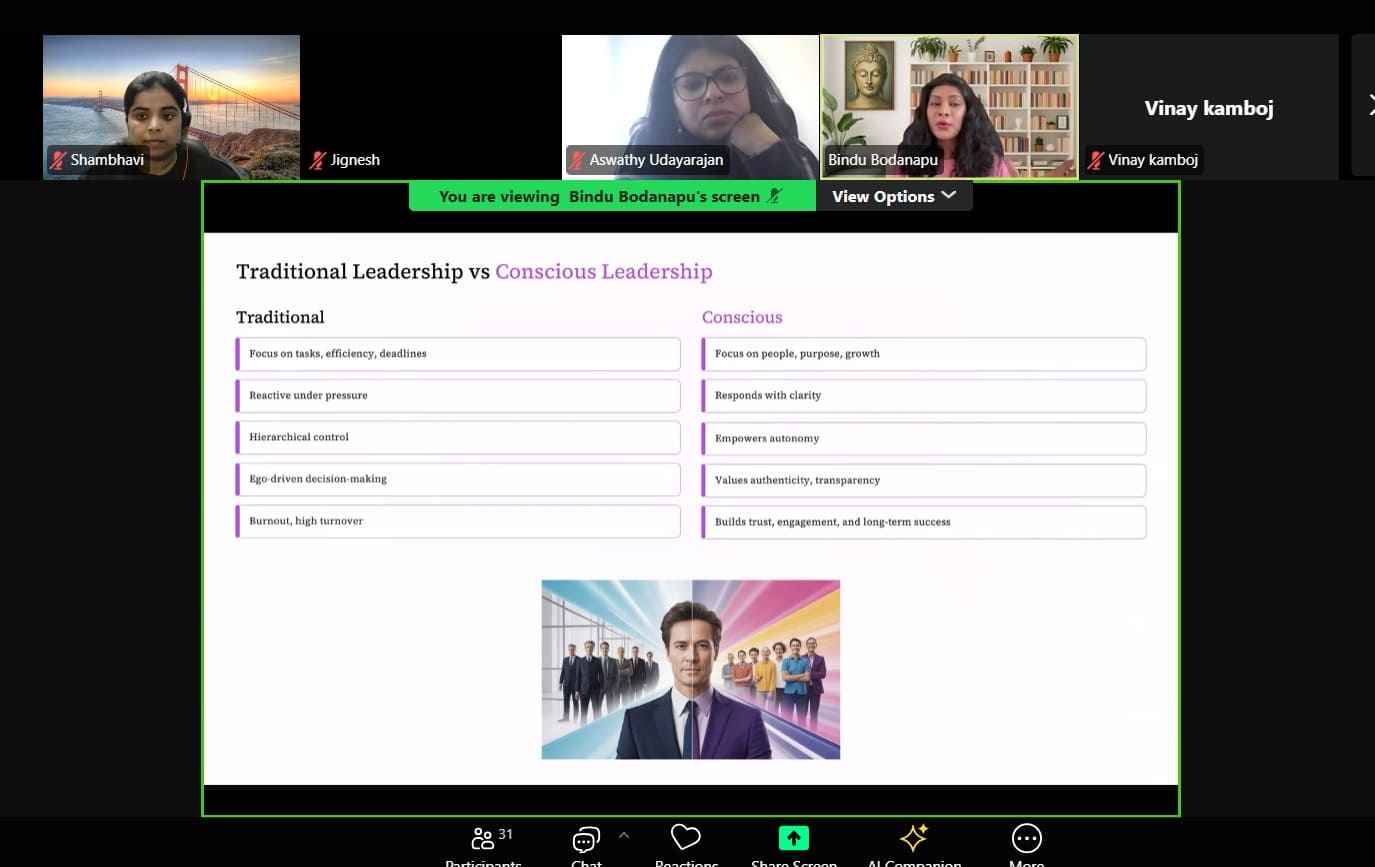Click the Reactions heart icon
The width and height of the screenshot is (1375, 867).
click(685, 837)
